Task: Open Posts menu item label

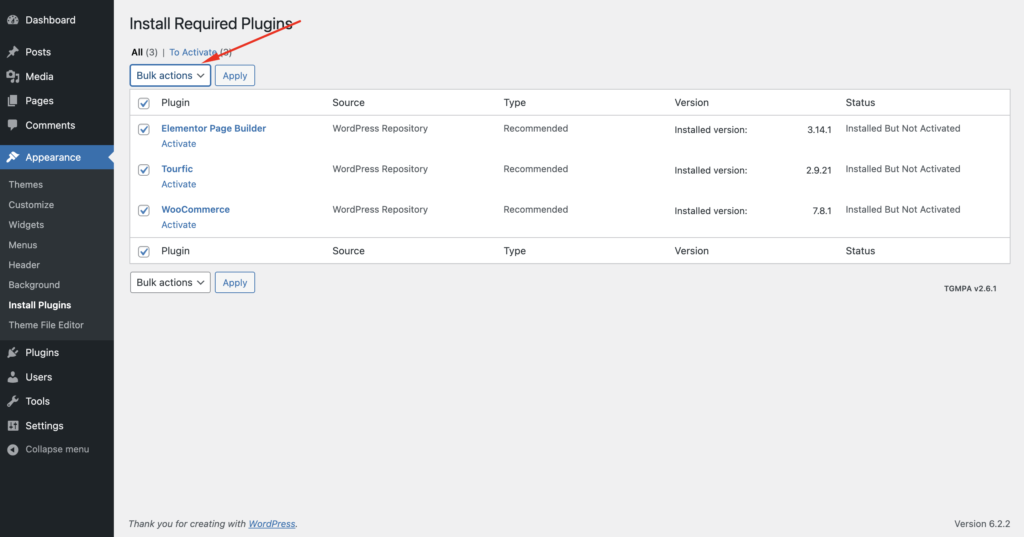Action: (38, 52)
